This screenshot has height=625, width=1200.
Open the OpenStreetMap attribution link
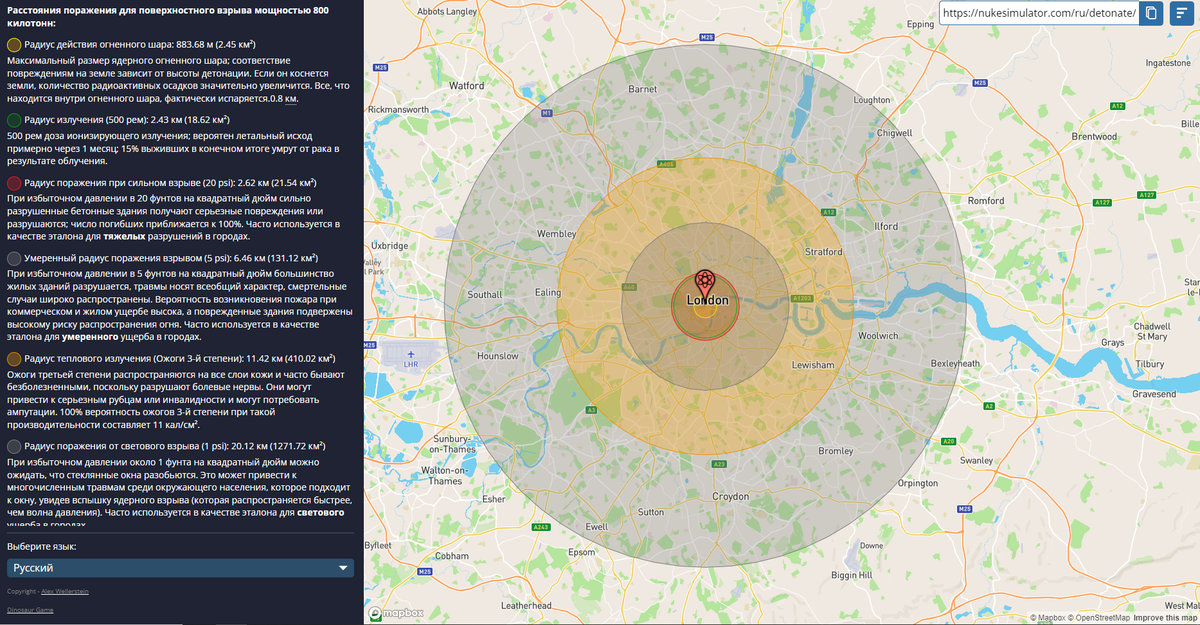coord(1100,618)
